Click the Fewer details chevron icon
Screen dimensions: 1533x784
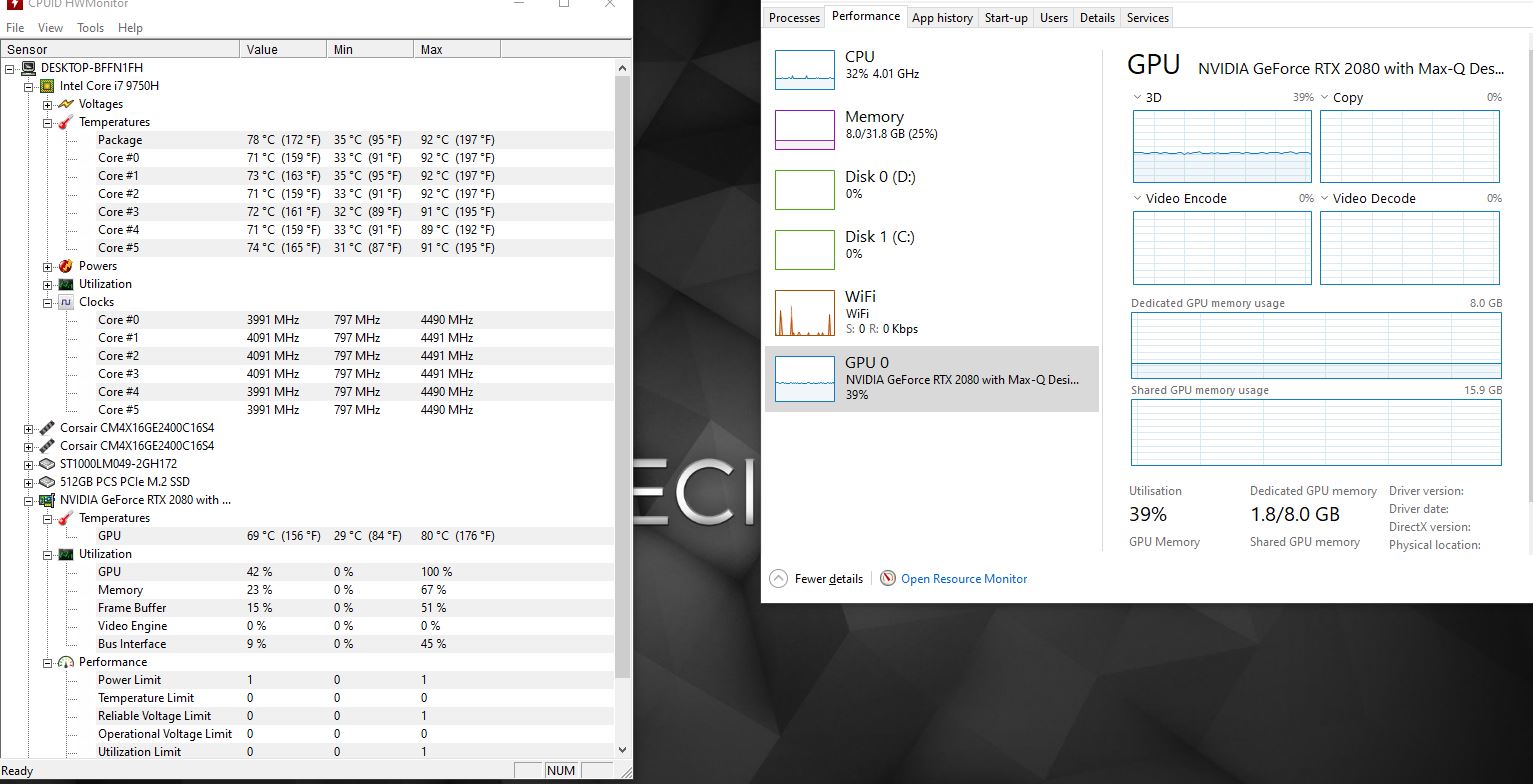point(778,579)
